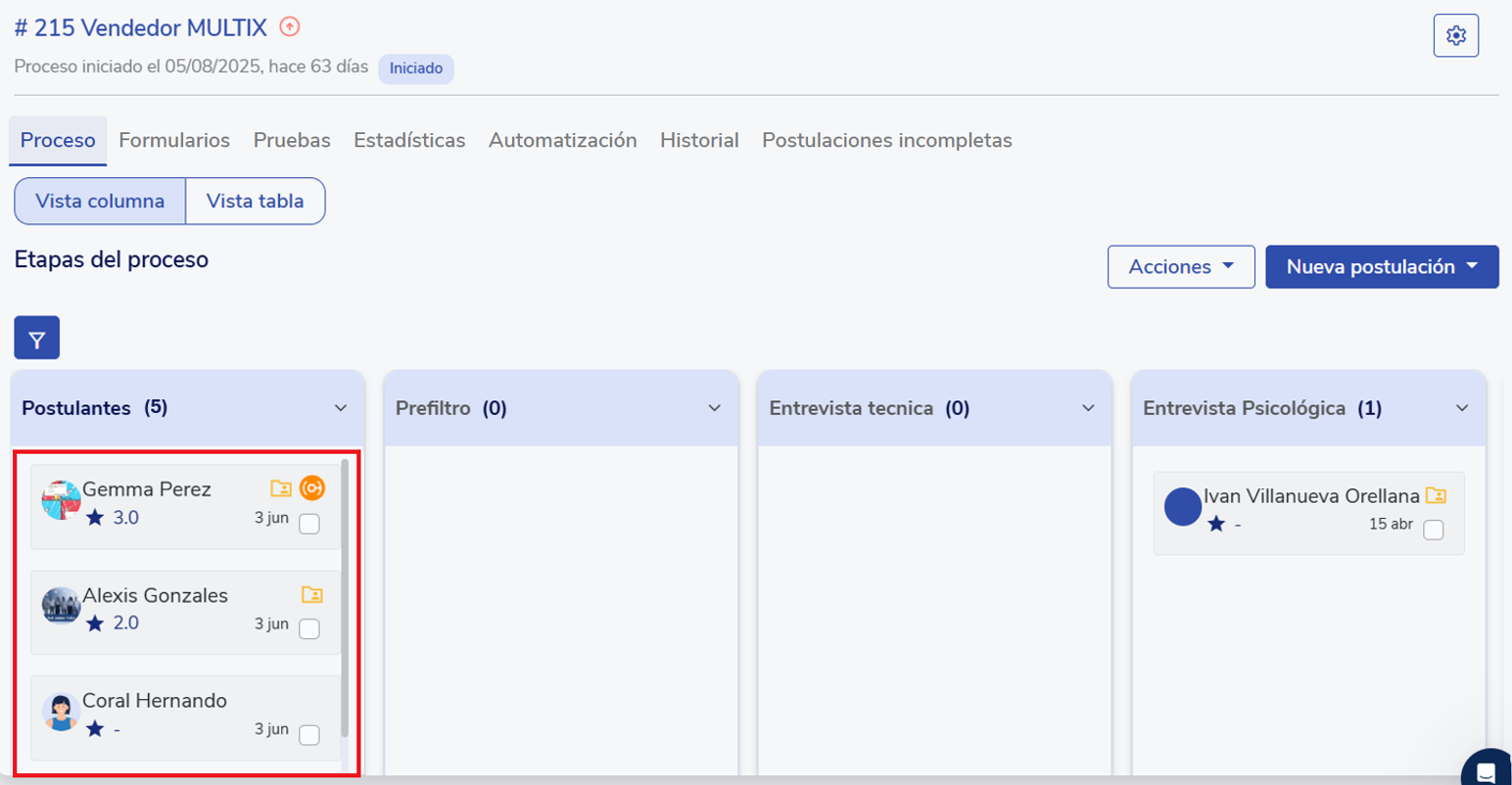The width and height of the screenshot is (1512, 785).
Task: Click the orange circular badge on Gemma Perez
Action: 312,488
